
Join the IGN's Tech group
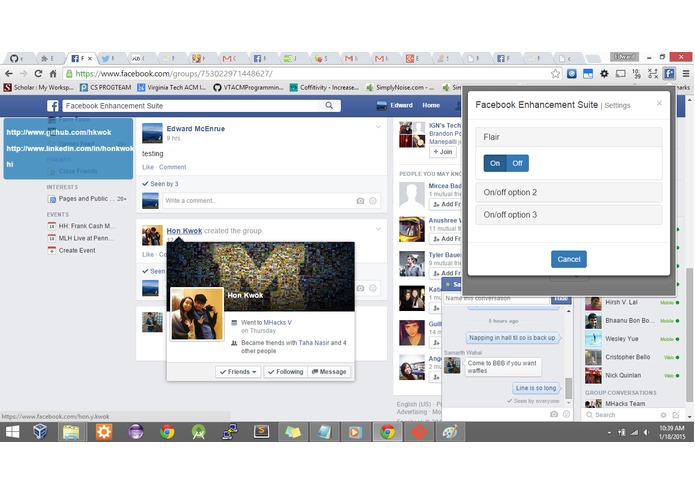(x=443, y=152)
